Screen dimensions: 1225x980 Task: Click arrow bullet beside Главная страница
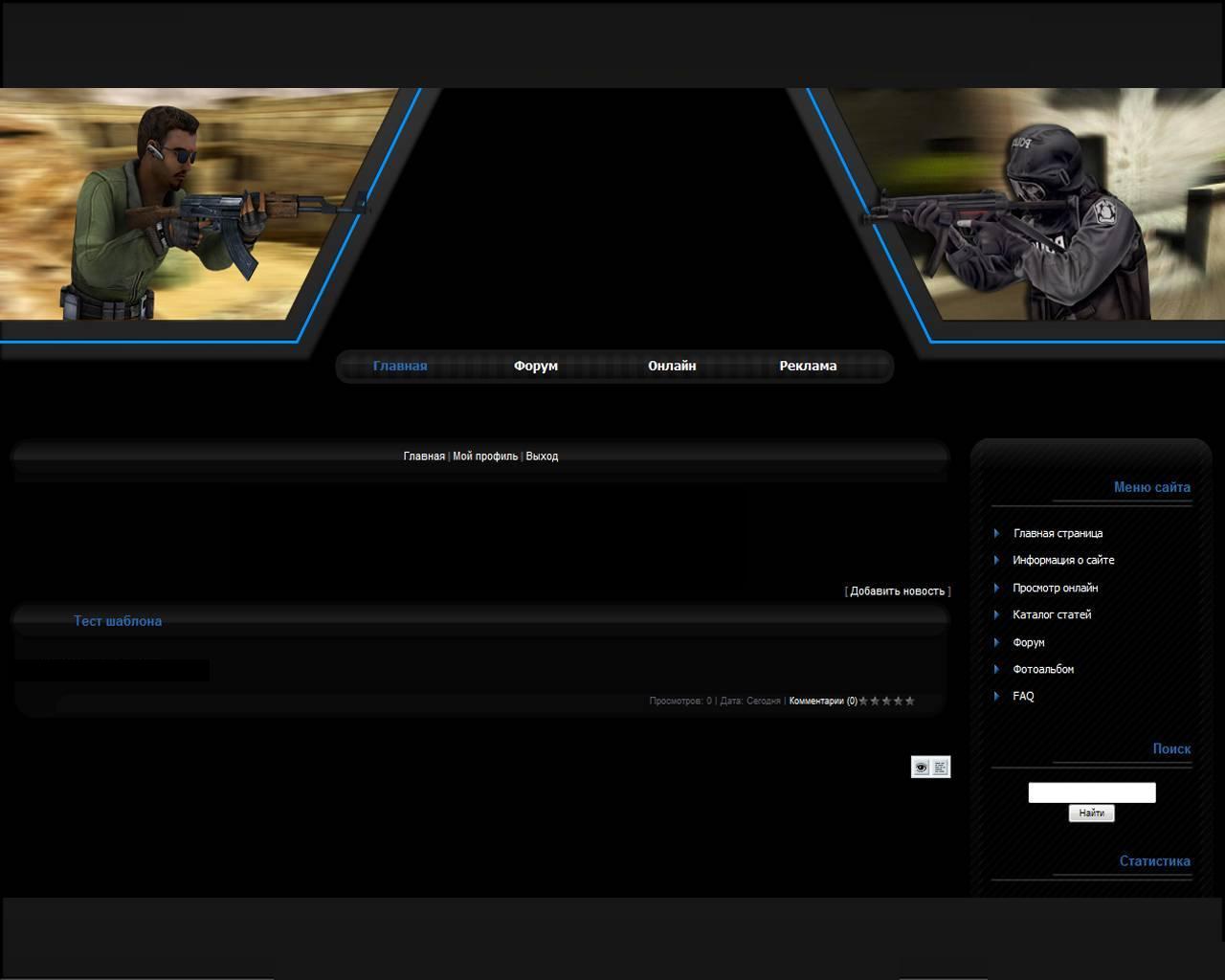coord(996,533)
